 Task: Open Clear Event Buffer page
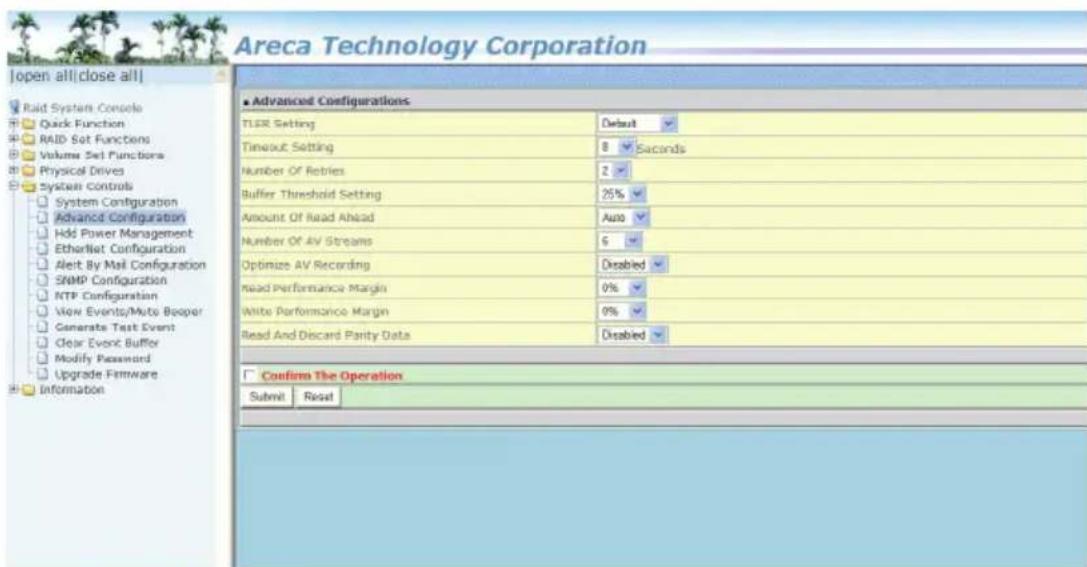pyautogui.click(x=107, y=343)
